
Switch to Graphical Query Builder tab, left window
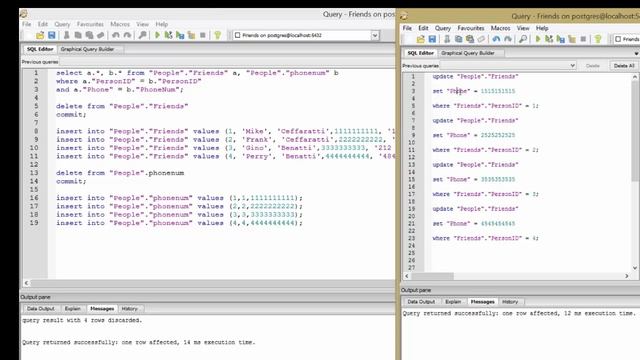(87, 49)
